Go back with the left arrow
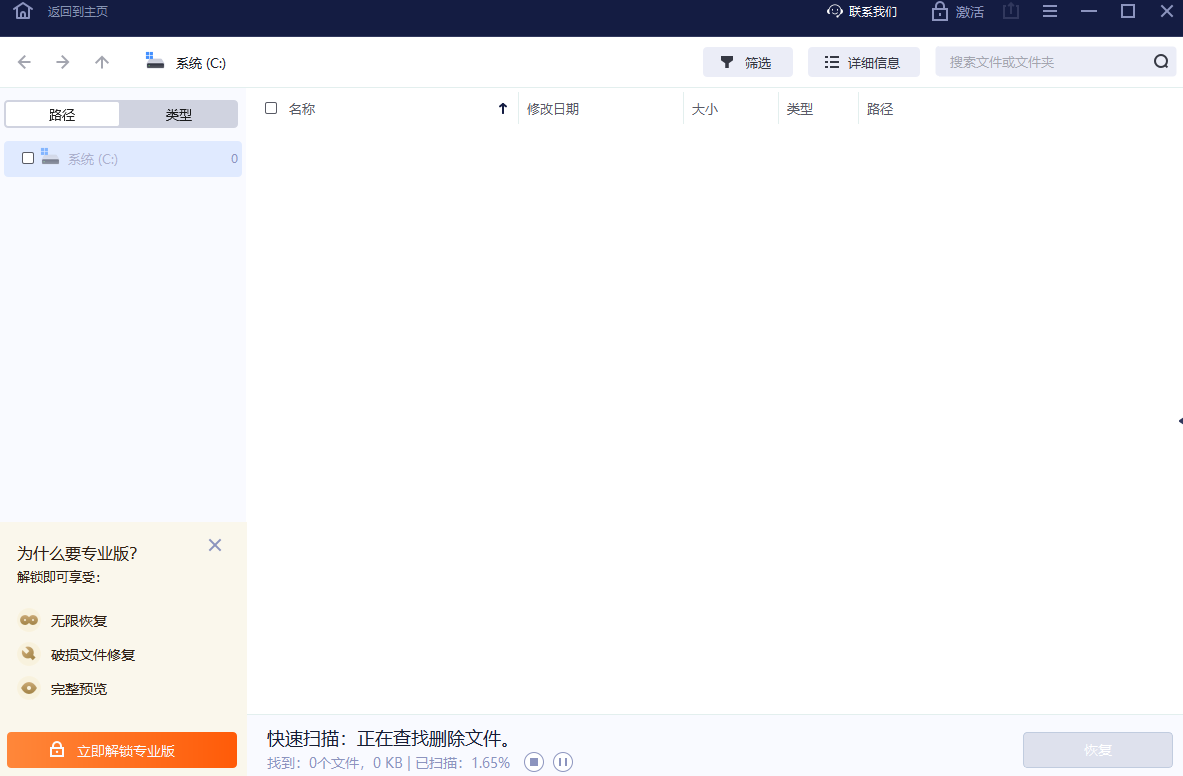 (x=24, y=62)
